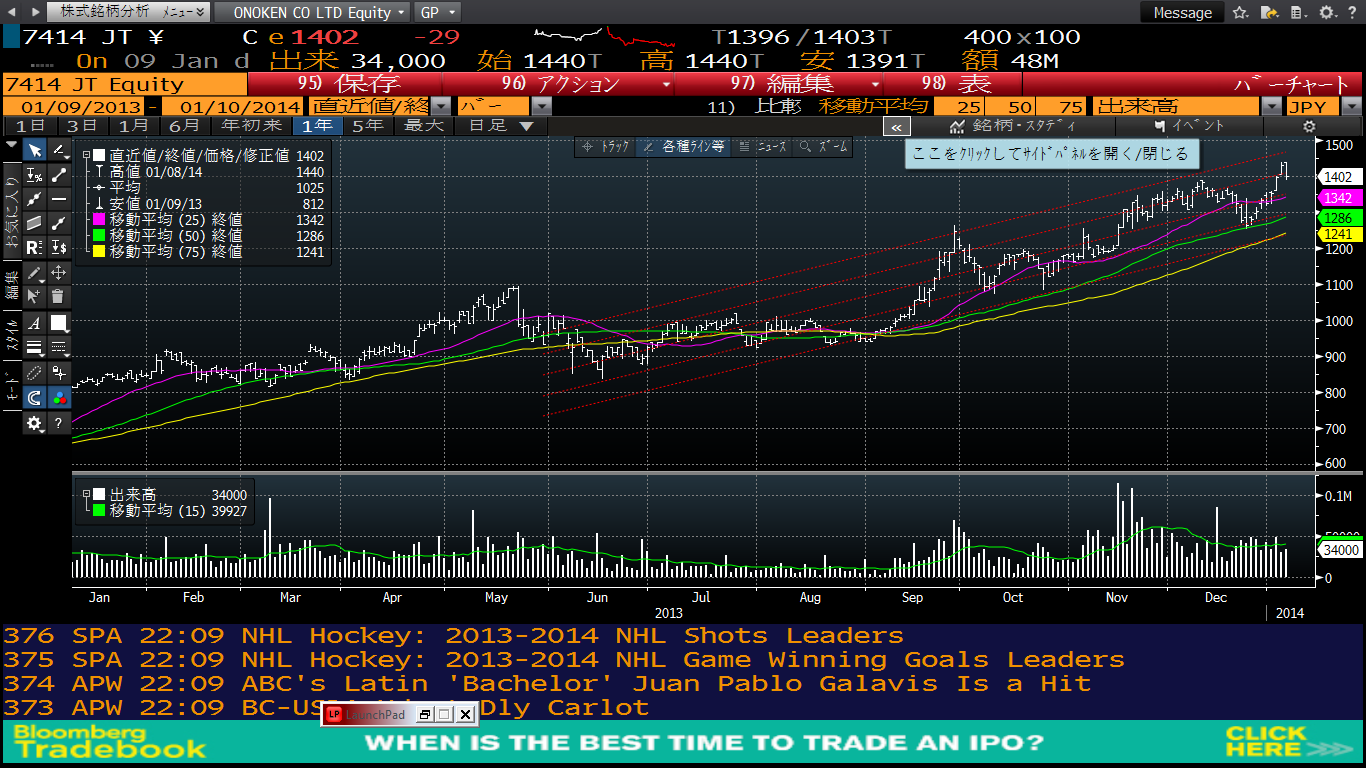Collapse the price legend tree box

point(86,156)
